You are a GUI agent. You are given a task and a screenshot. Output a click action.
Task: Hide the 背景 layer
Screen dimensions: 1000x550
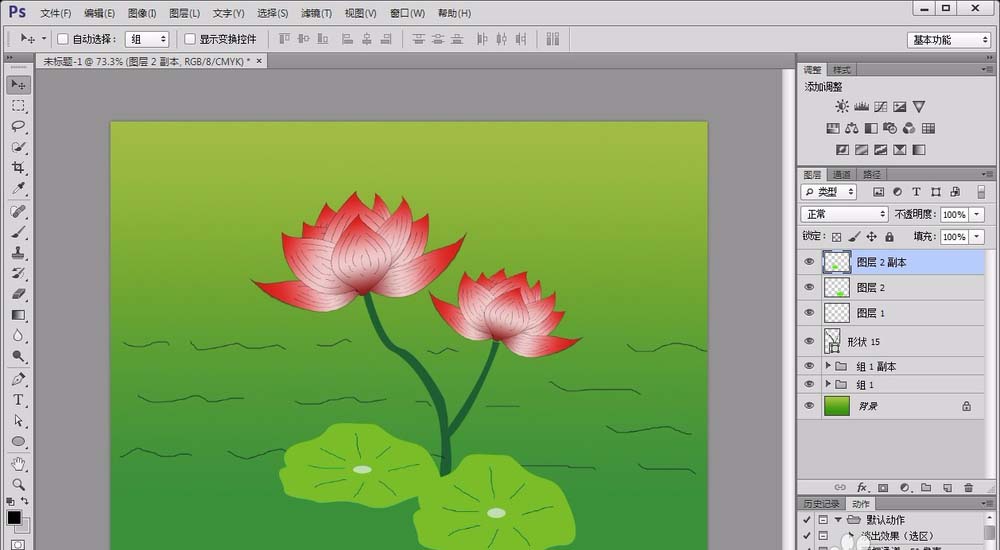809,406
